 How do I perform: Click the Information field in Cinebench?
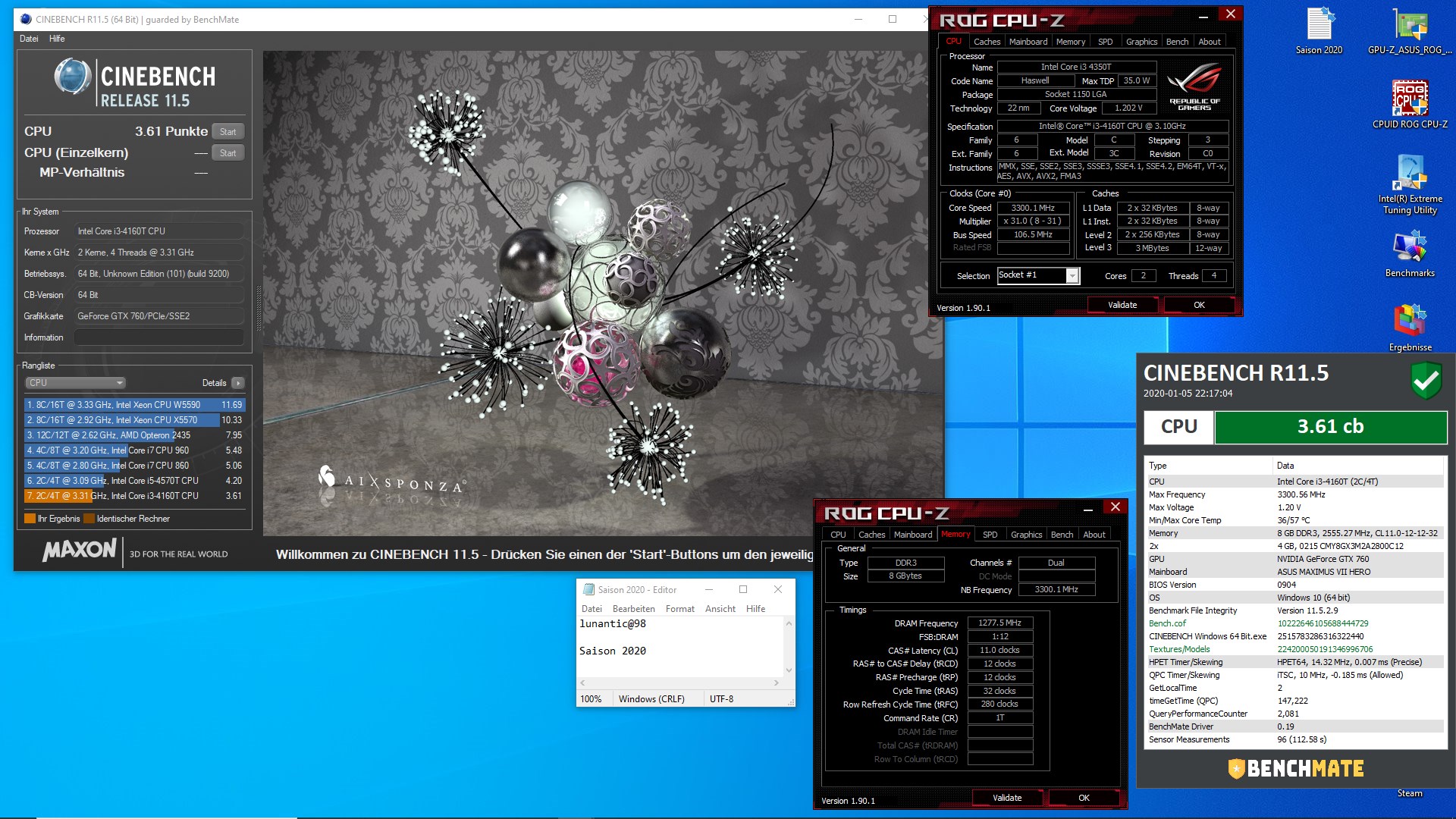click(x=159, y=337)
